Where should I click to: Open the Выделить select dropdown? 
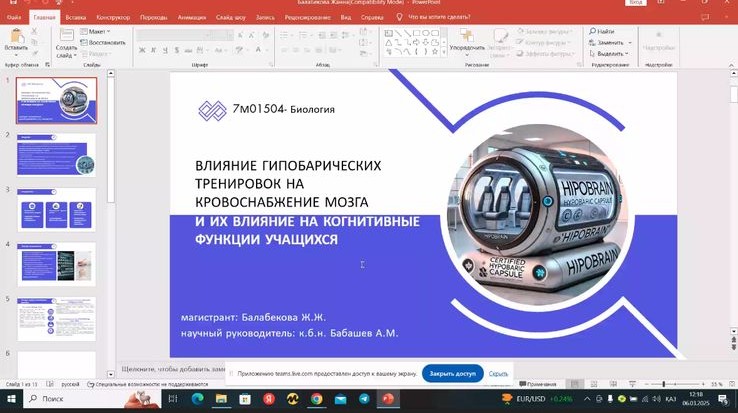pyautogui.click(x=609, y=54)
